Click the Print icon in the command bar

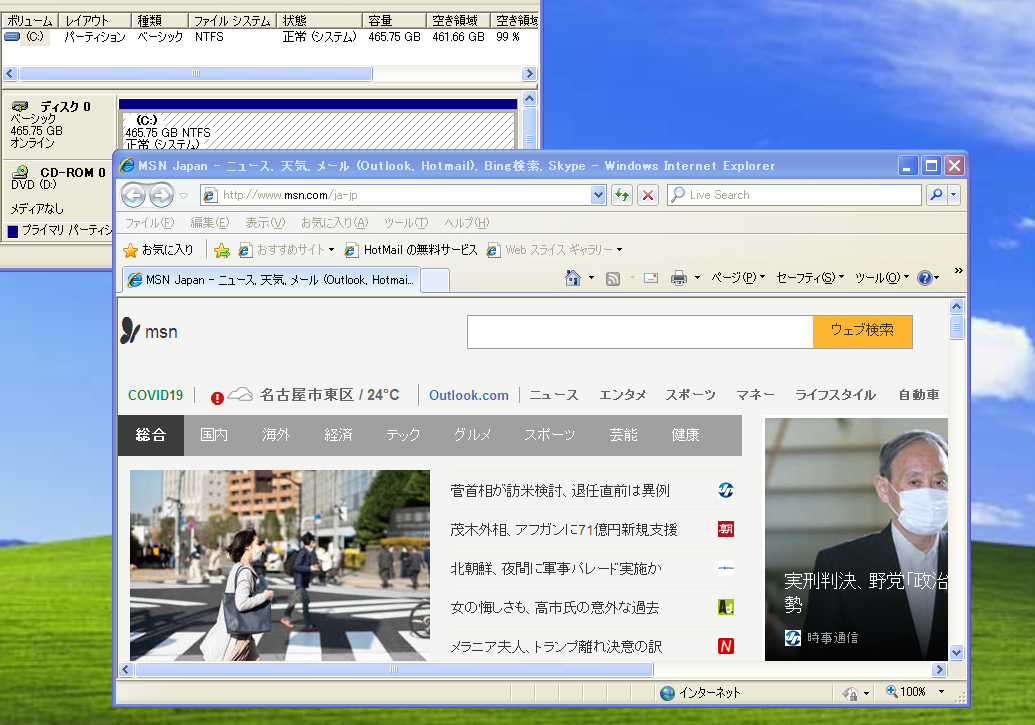coord(679,278)
